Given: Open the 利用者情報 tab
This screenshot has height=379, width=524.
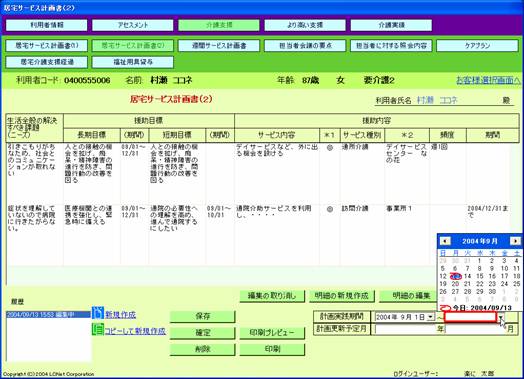Looking at the screenshot, I should (46, 25).
